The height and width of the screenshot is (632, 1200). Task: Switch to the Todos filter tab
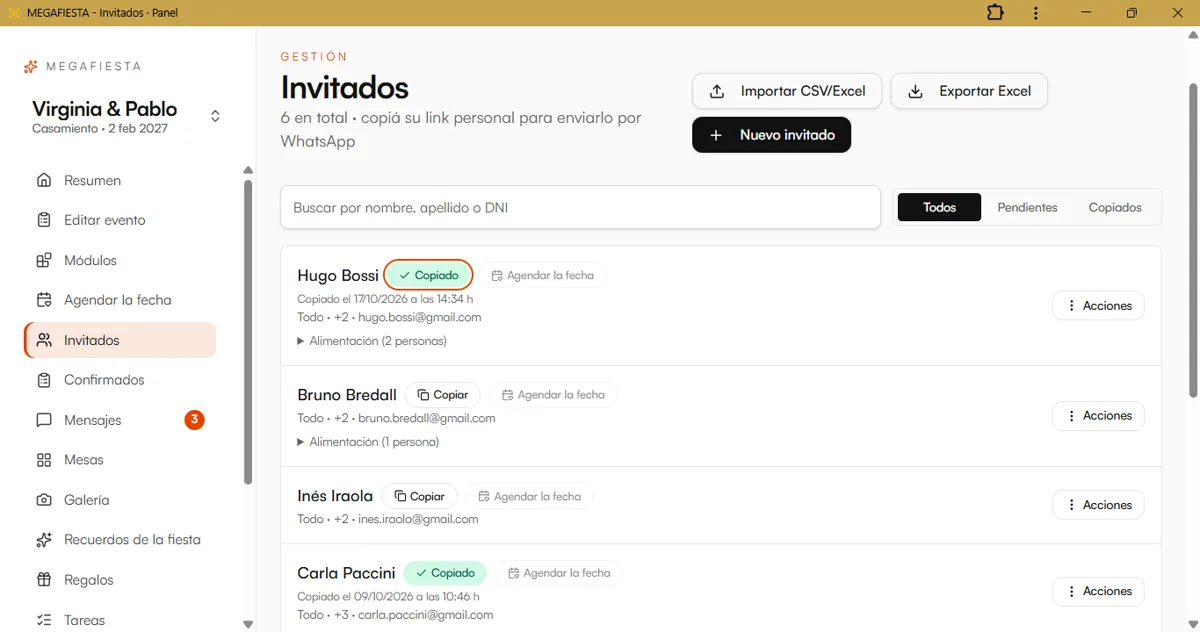(939, 207)
